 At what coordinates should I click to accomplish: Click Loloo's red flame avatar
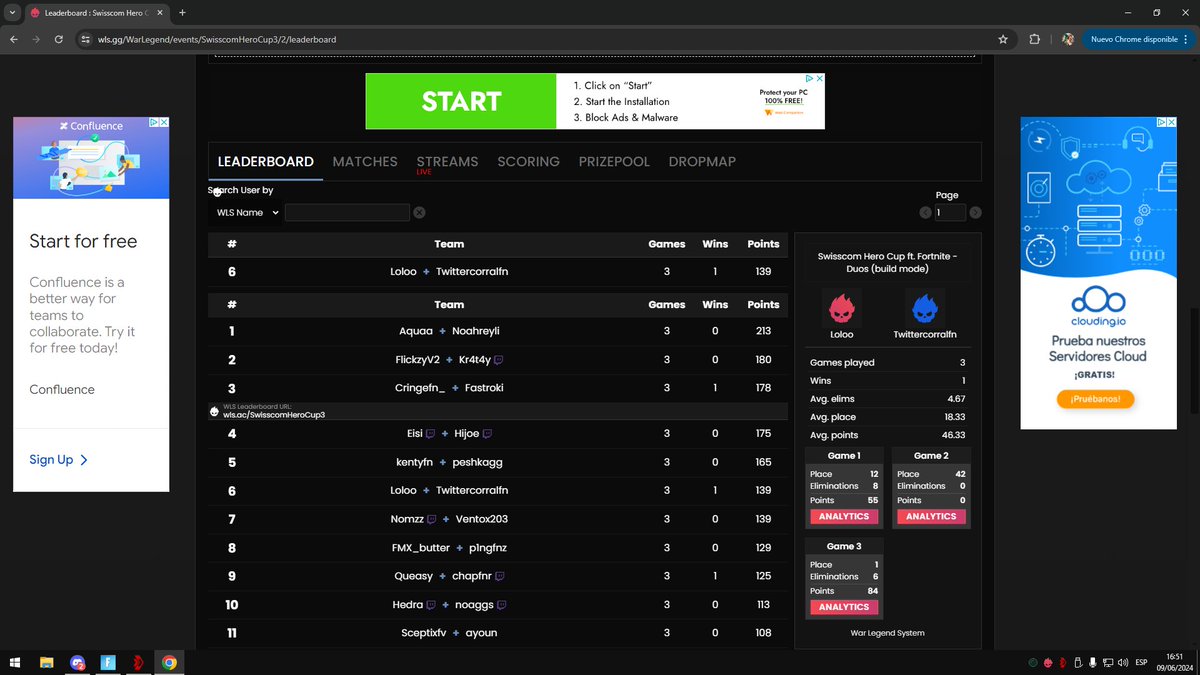[x=842, y=307]
